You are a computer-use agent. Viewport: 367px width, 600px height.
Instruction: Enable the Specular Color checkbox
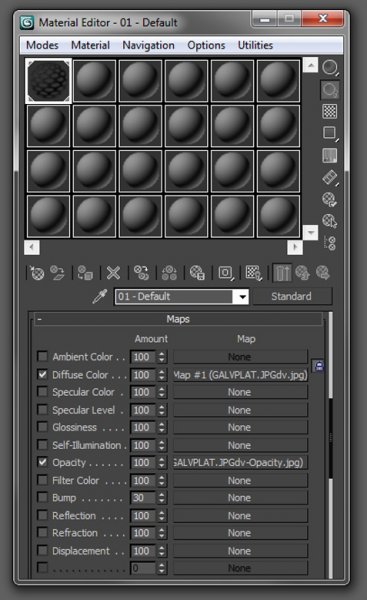(x=42, y=392)
